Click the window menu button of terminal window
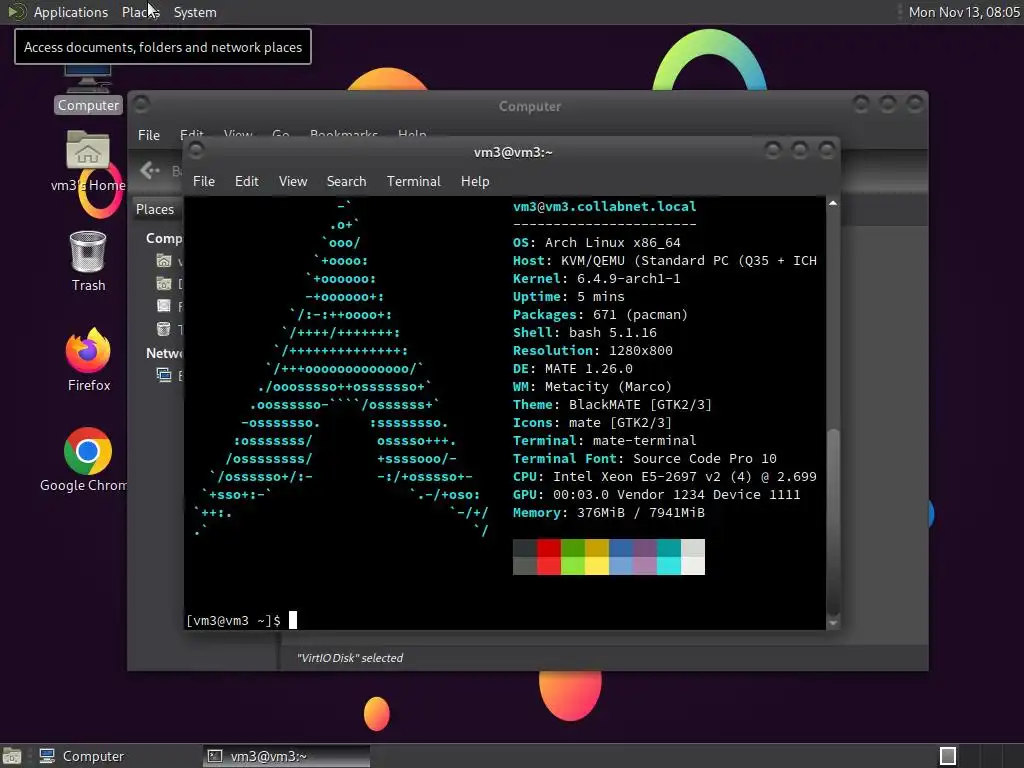 tap(196, 150)
